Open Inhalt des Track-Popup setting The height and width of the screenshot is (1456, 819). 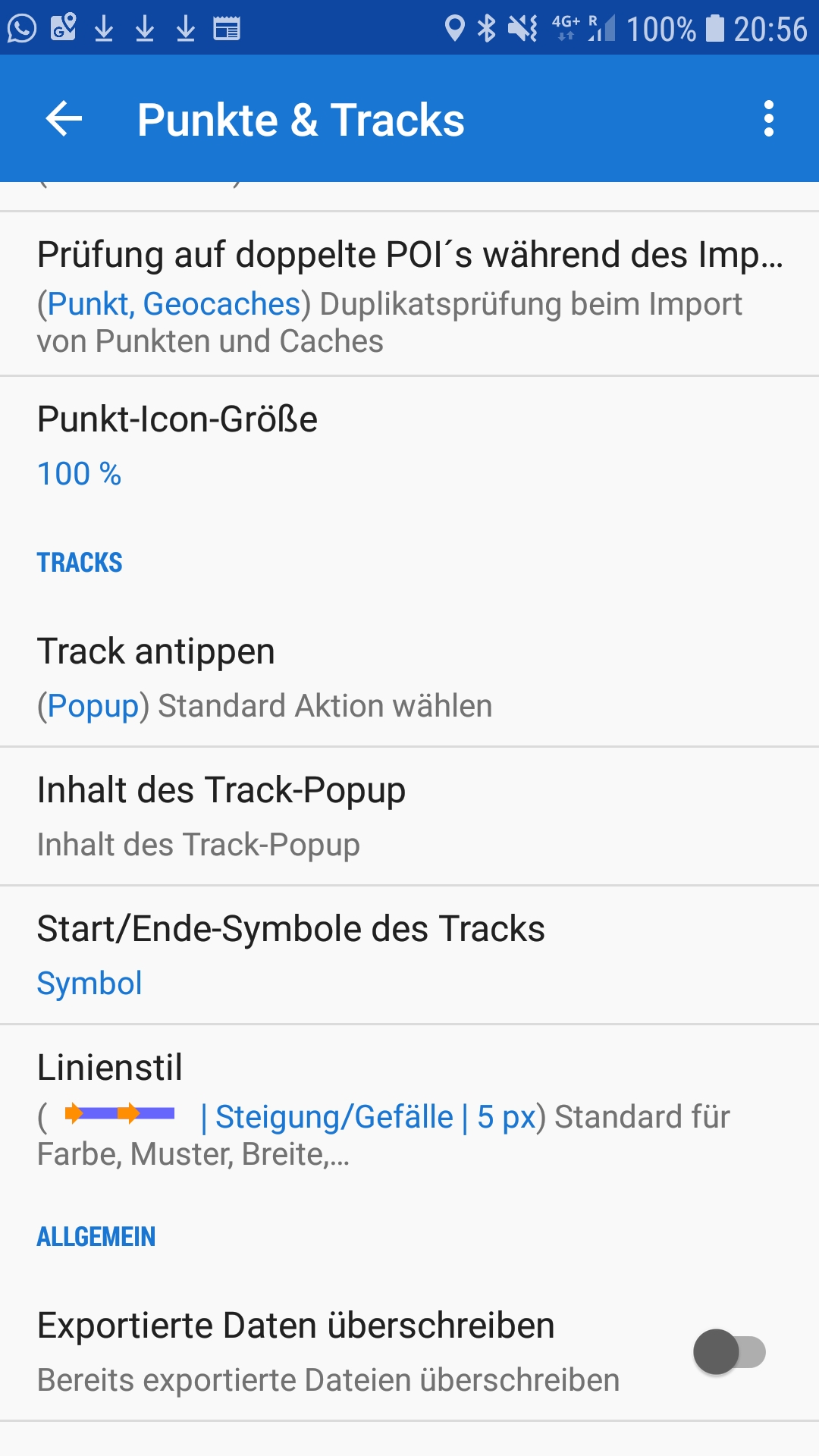pos(409,816)
